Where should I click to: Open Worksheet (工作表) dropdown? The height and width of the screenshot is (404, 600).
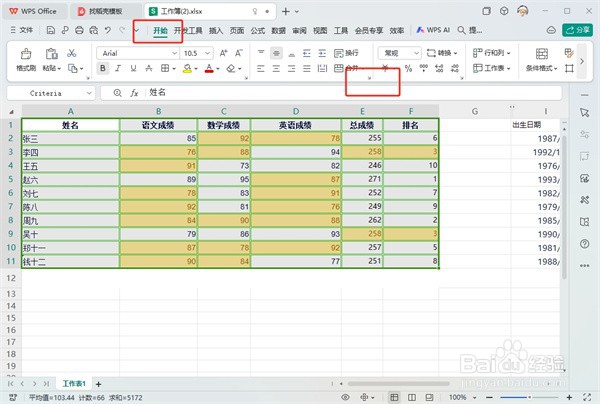(x=491, y=68)
